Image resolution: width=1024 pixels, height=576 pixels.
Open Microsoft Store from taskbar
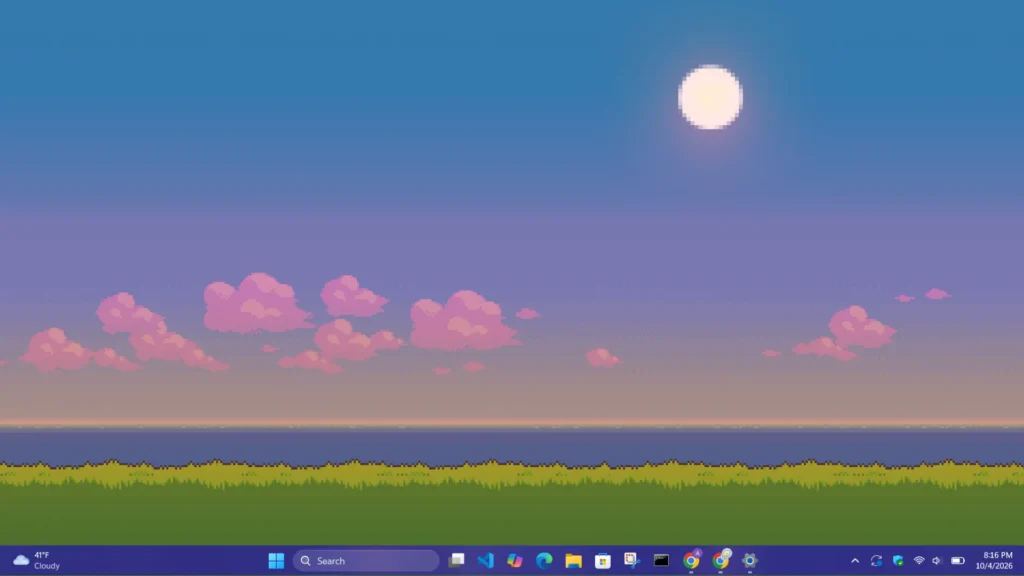603,560
